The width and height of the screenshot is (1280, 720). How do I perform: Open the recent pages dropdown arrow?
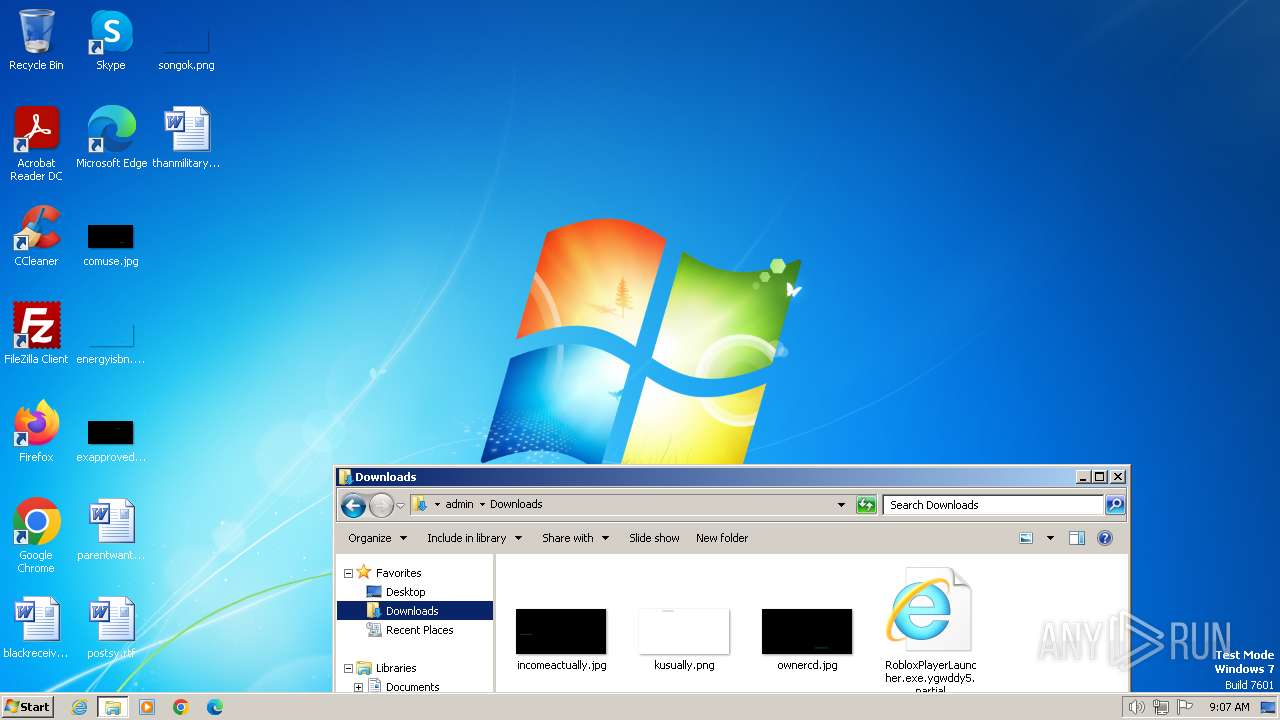(x=400, y=506)
